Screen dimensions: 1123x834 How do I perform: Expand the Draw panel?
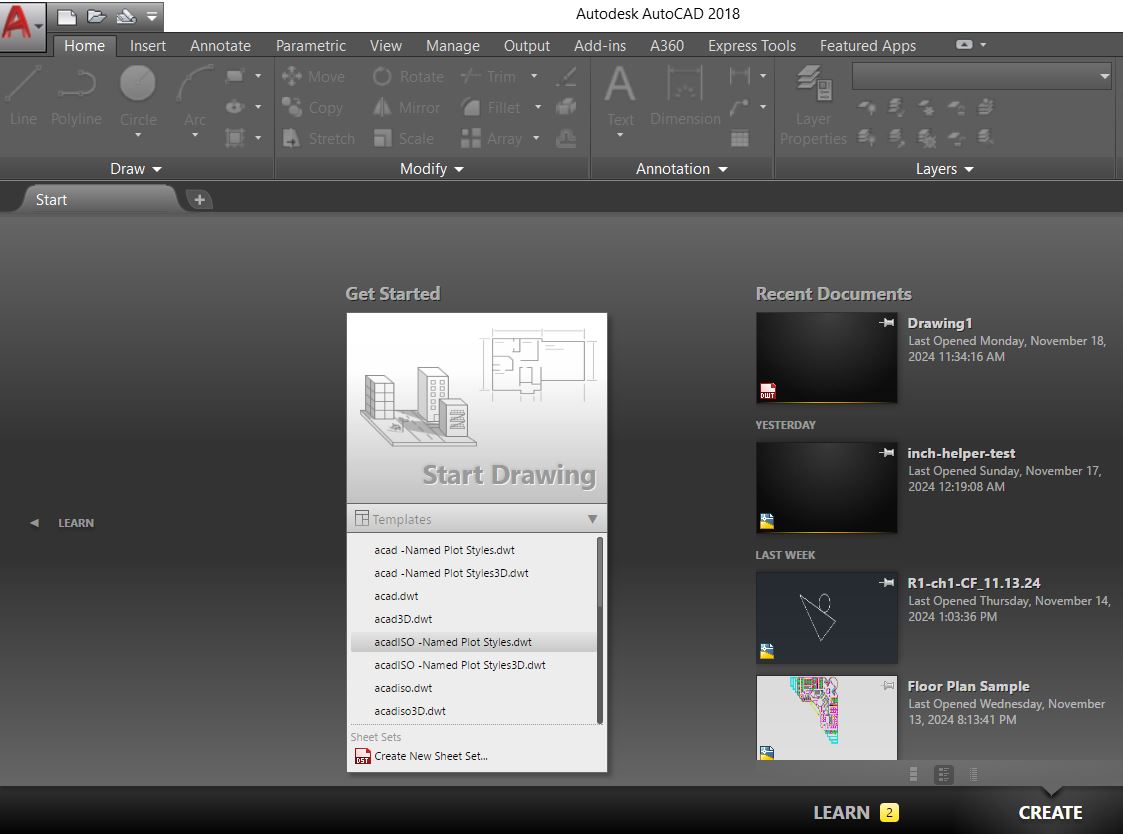coord(155,169)
